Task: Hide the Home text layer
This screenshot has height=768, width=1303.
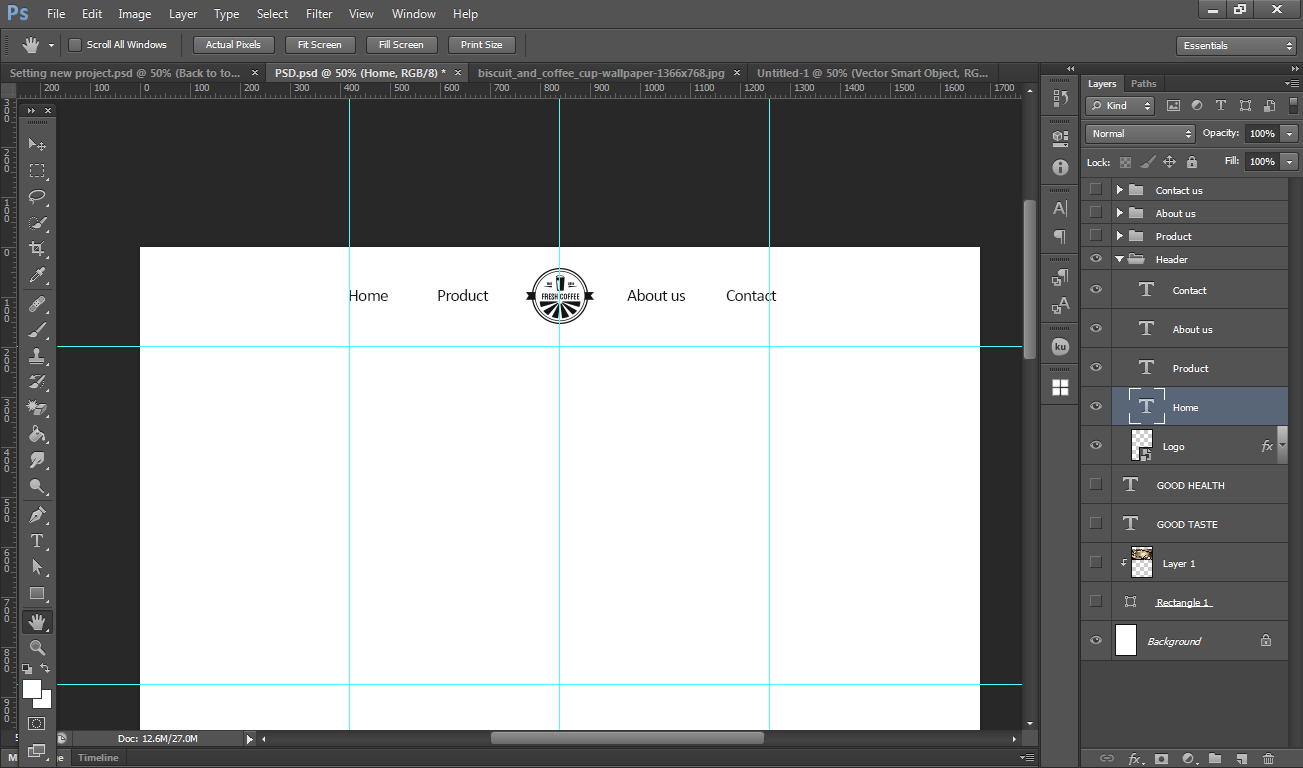Action: pos(1096,407)
